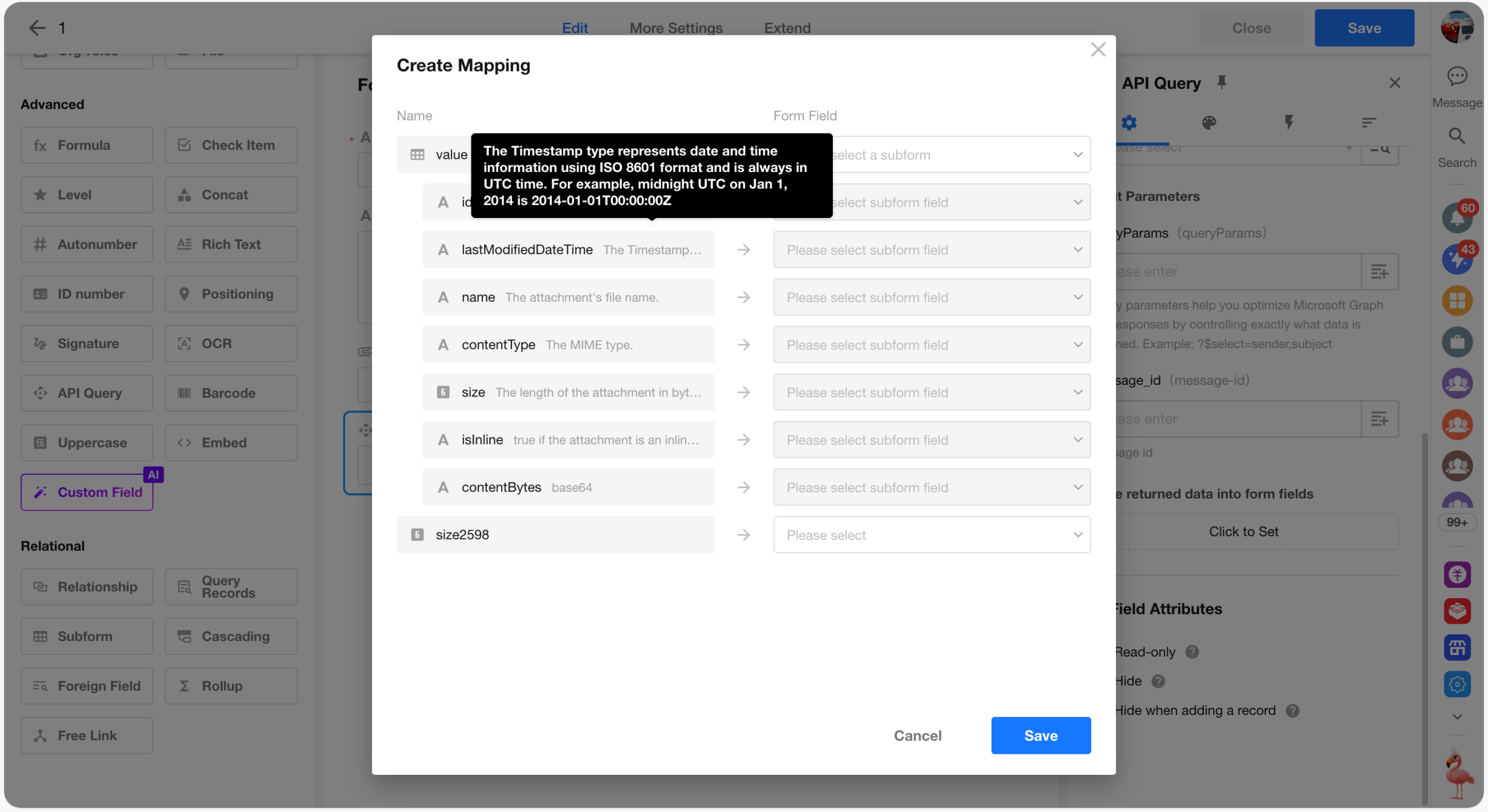Click the help icon beside Read-only
The width and height of the screenshot is (1488, 812).
coord(1192,652)
